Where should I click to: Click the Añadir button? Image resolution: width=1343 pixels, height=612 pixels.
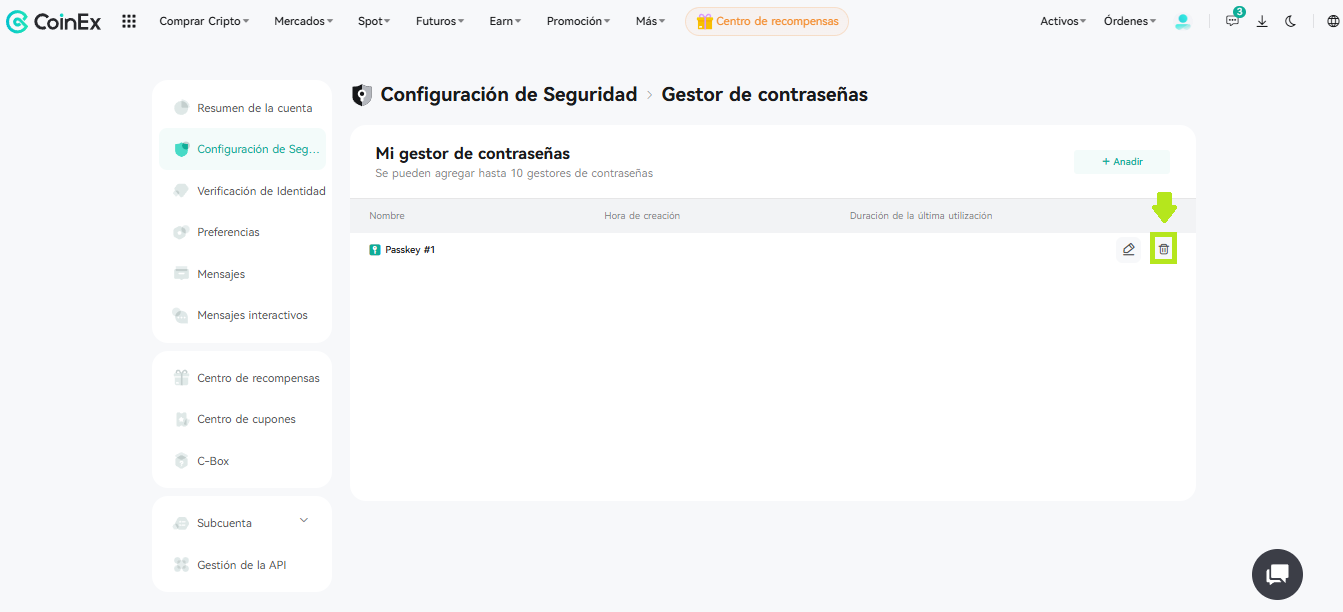point(1122,162)
